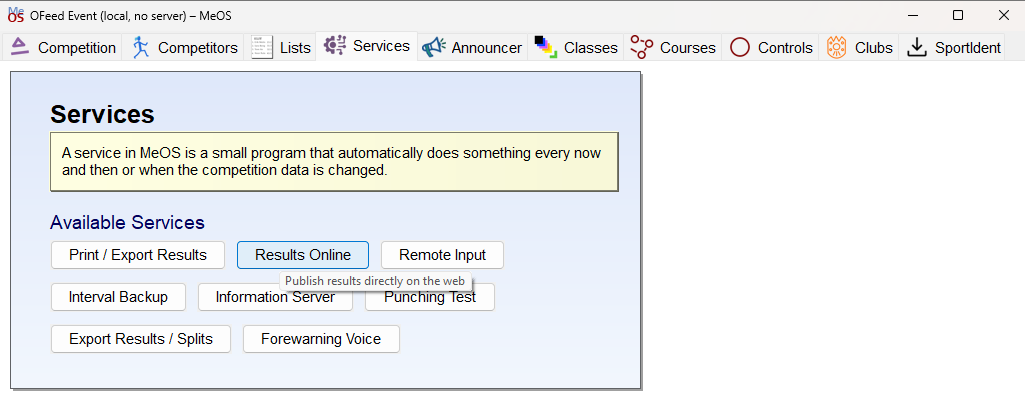Image resolution: width=1025 pixels, height=418 pixels.
Task: Click the Lists sheet icon
Action: pos(262,47)
